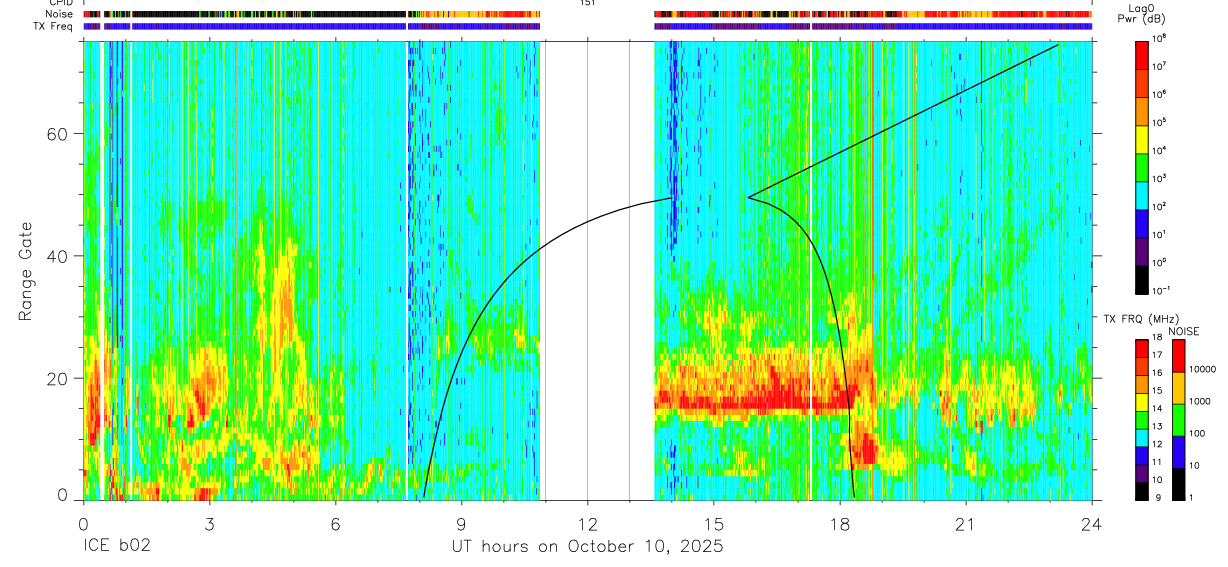This screenshot has width=1228, height=567.
Task: Click the red top segment of TX FRQ colorbar
Action: 1141,348
